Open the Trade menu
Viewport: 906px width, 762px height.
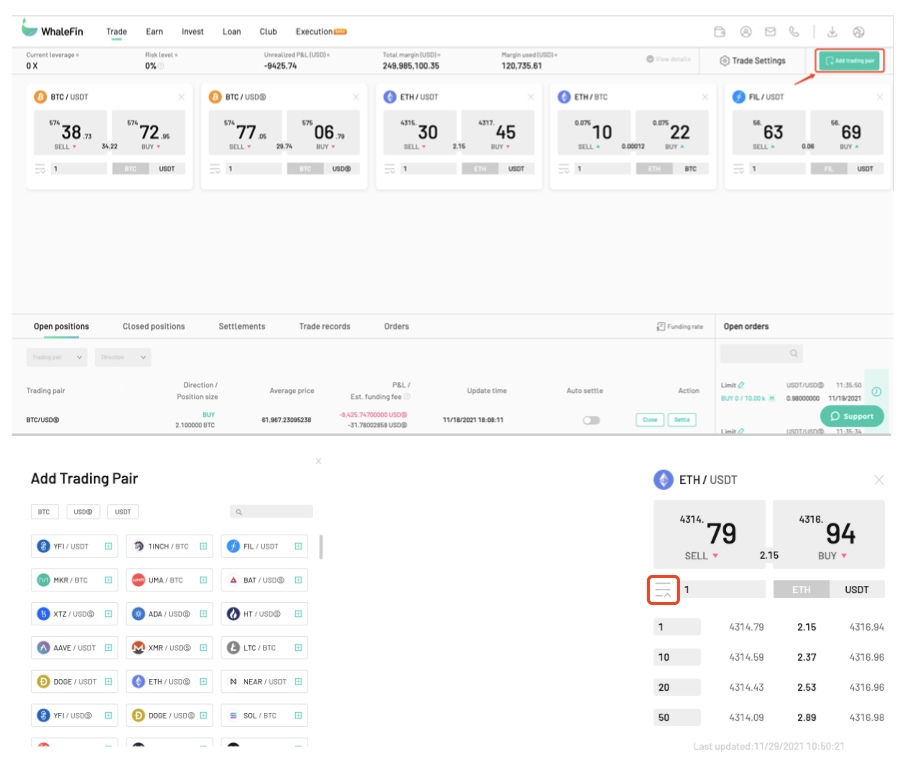coord(116,32)
